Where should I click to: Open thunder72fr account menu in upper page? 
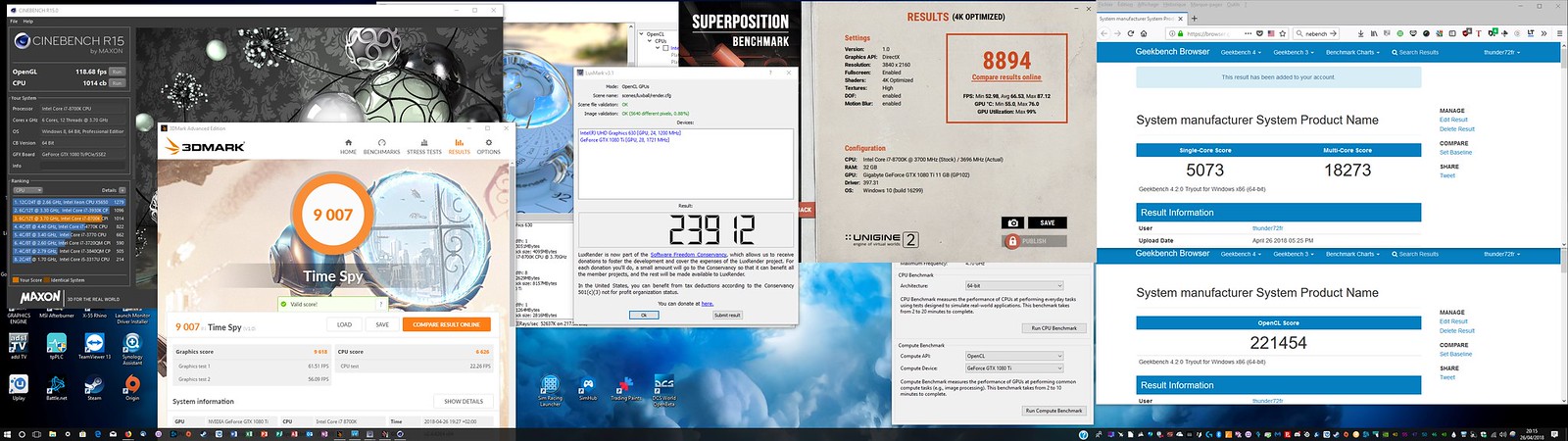click(x=1501, y=52)
